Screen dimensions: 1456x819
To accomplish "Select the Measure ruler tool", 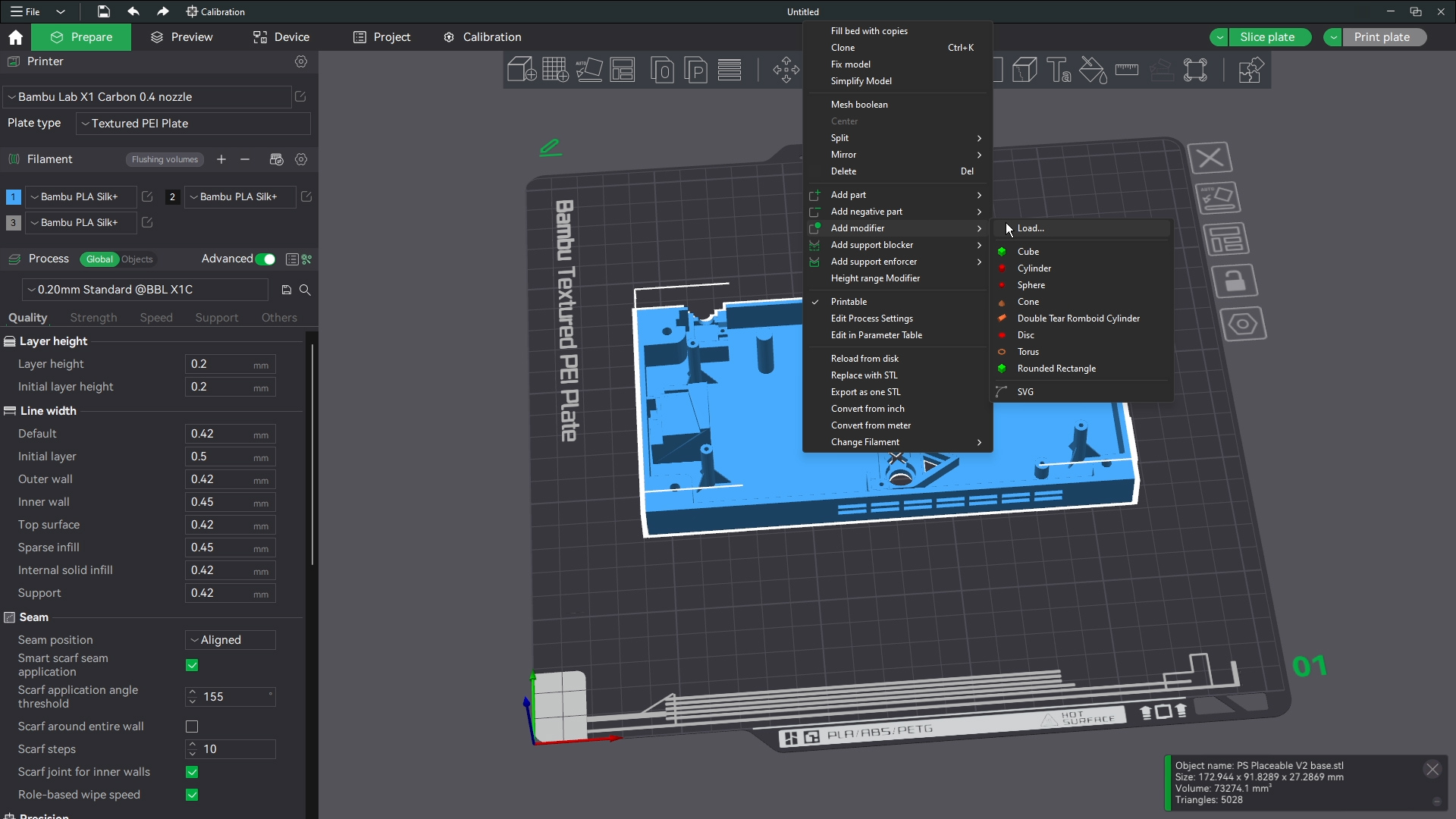I will tap(1127, 70).
